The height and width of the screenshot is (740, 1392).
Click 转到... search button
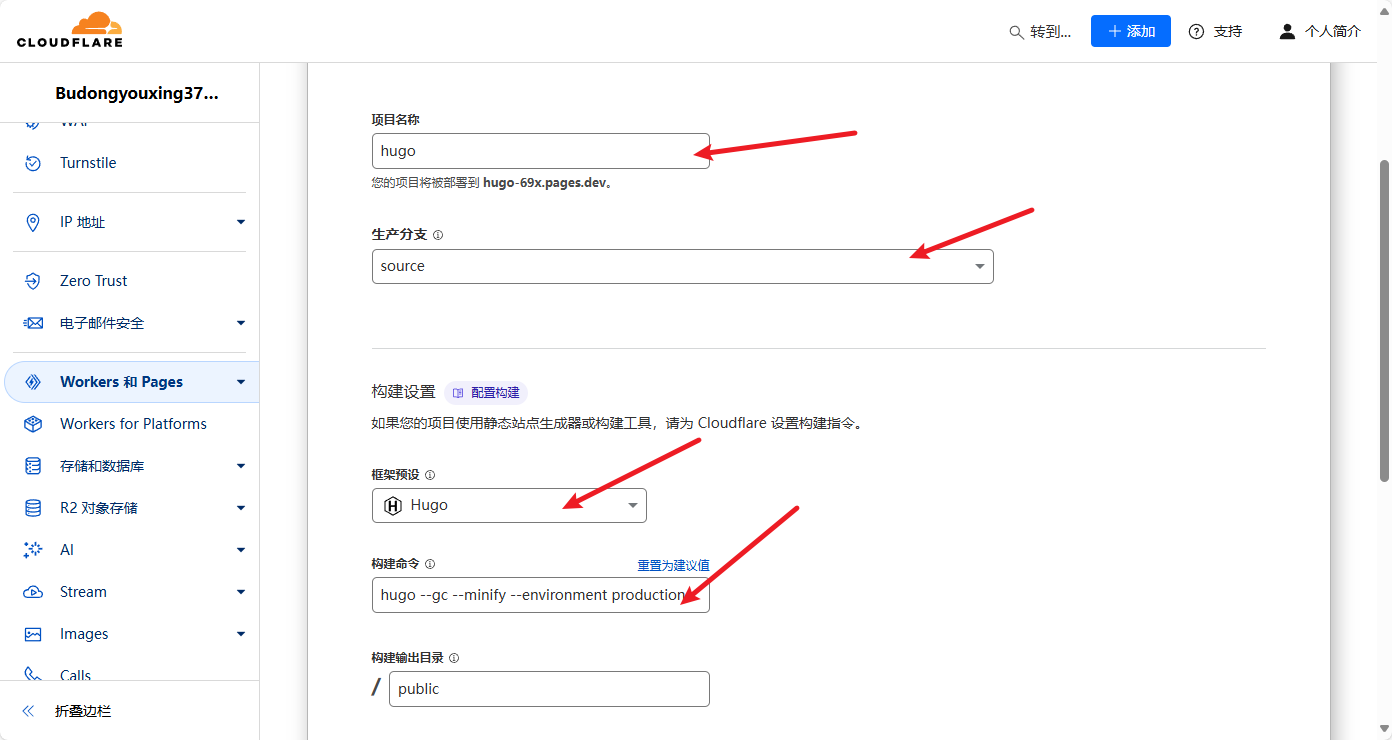pyautogui.click(x=1040, y=32)
